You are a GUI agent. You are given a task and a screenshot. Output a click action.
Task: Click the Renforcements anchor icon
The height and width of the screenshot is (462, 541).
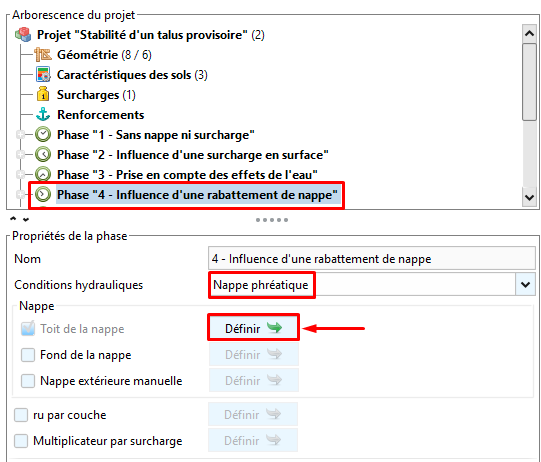(x=43, y=114)
